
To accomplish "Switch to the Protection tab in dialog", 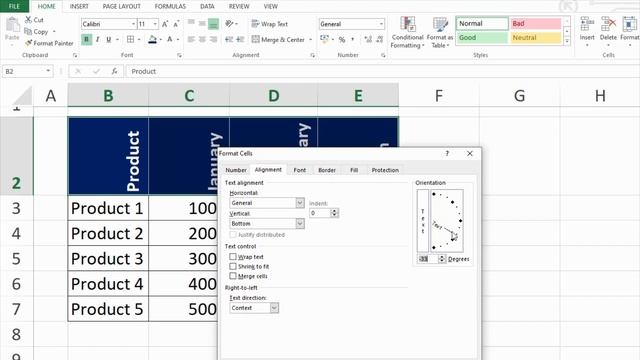I will (385, 170).
